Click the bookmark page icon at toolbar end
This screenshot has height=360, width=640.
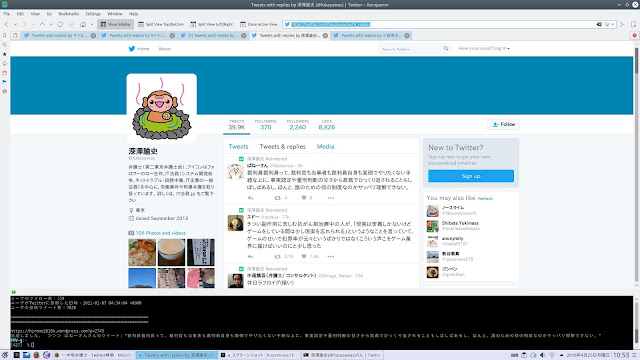[633, 24]
